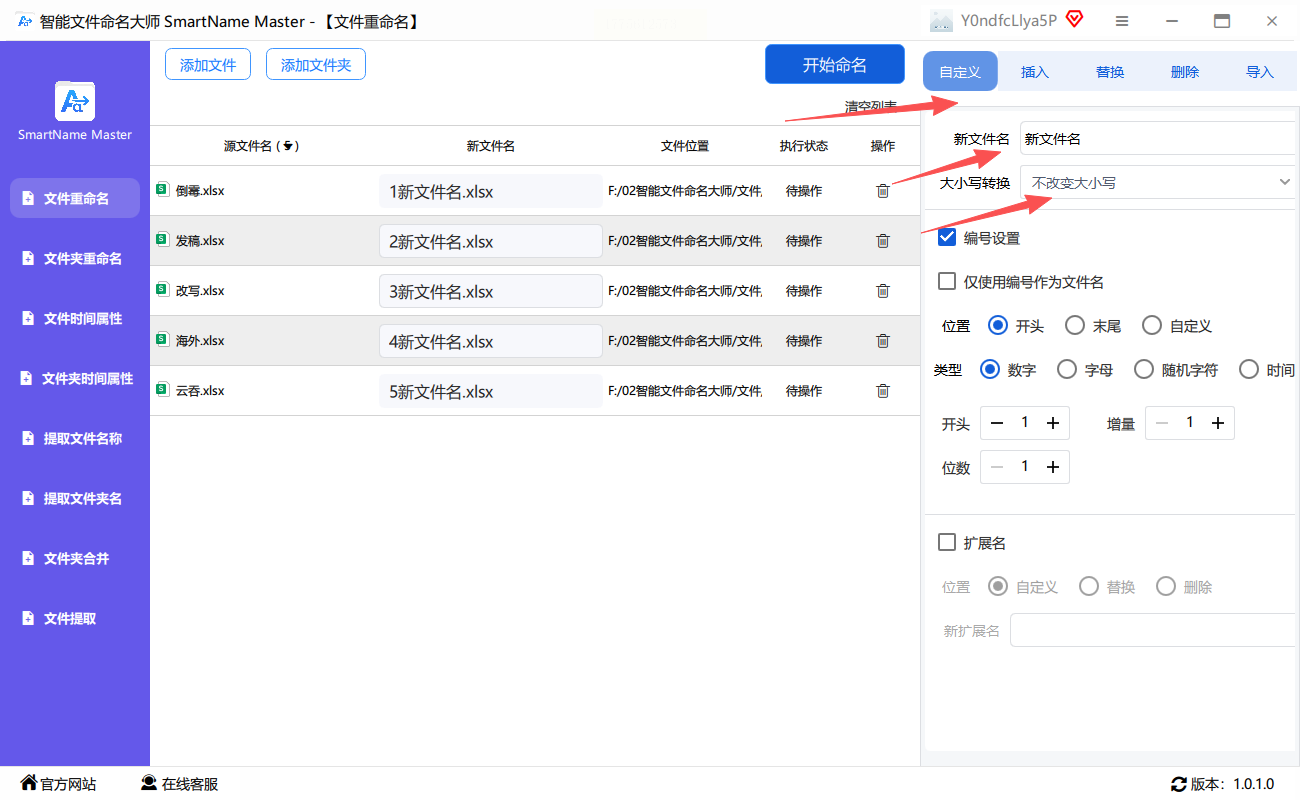Click the sort icon beside 源文件名 header
1300x800 pixels.
click(288, 146)
